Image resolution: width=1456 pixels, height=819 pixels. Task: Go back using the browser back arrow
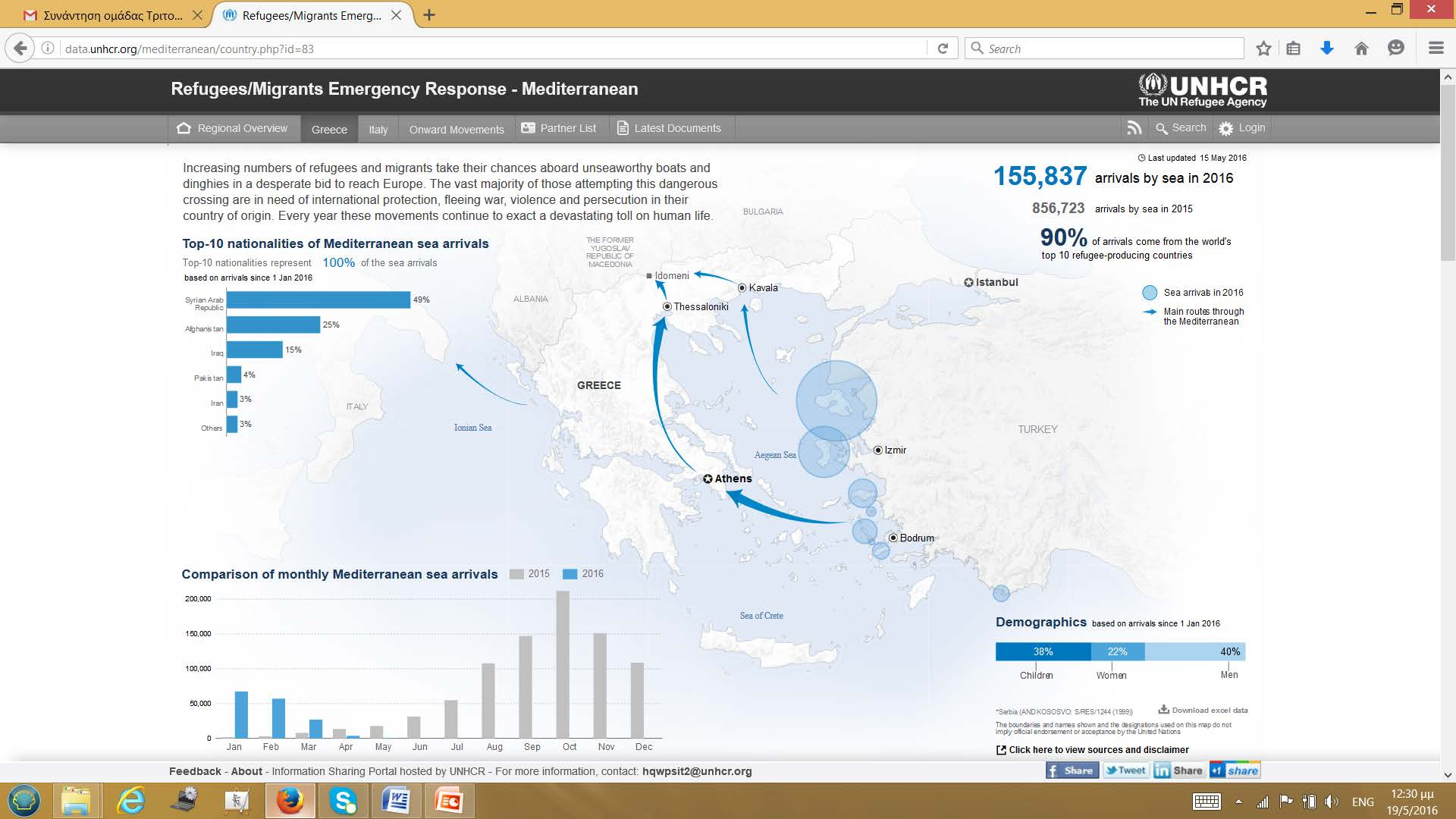(20, 49)
